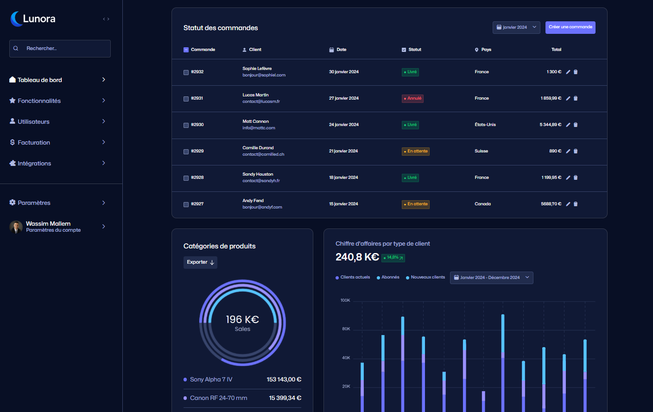
Task: Open the janvier 2024 date dropdown
Action: coord(516,27)
